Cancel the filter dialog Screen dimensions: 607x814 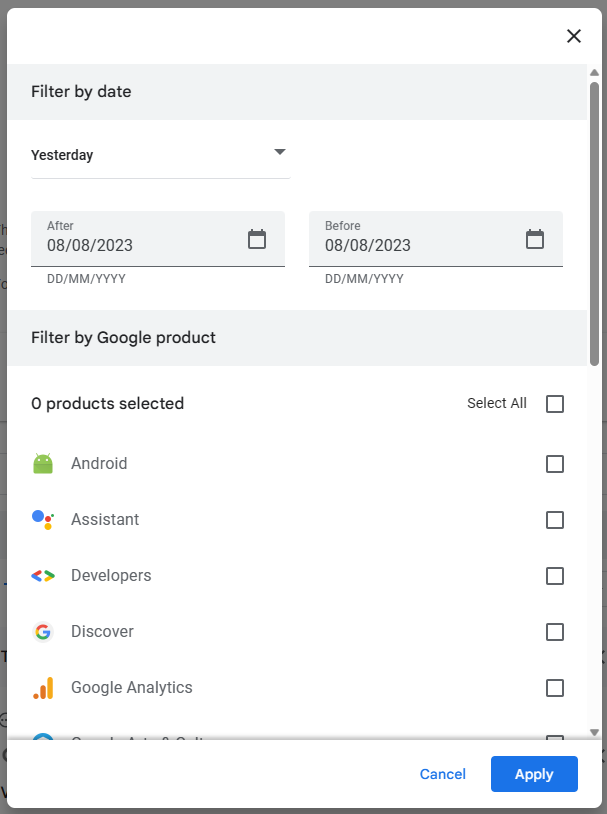click(x=442, y=774)
